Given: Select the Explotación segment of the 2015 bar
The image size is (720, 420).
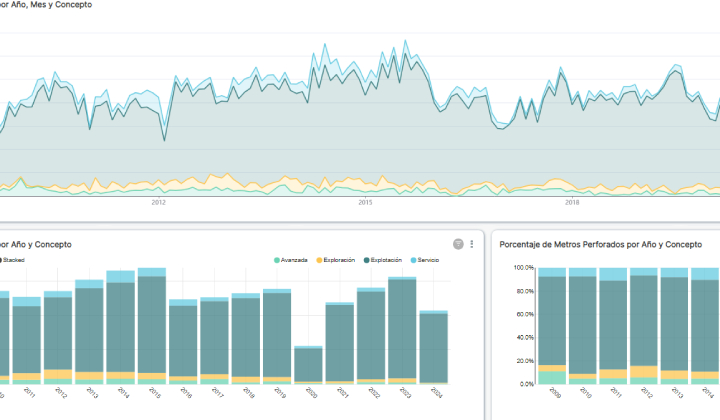Looking at the screenshot, I should coord(152,325).
